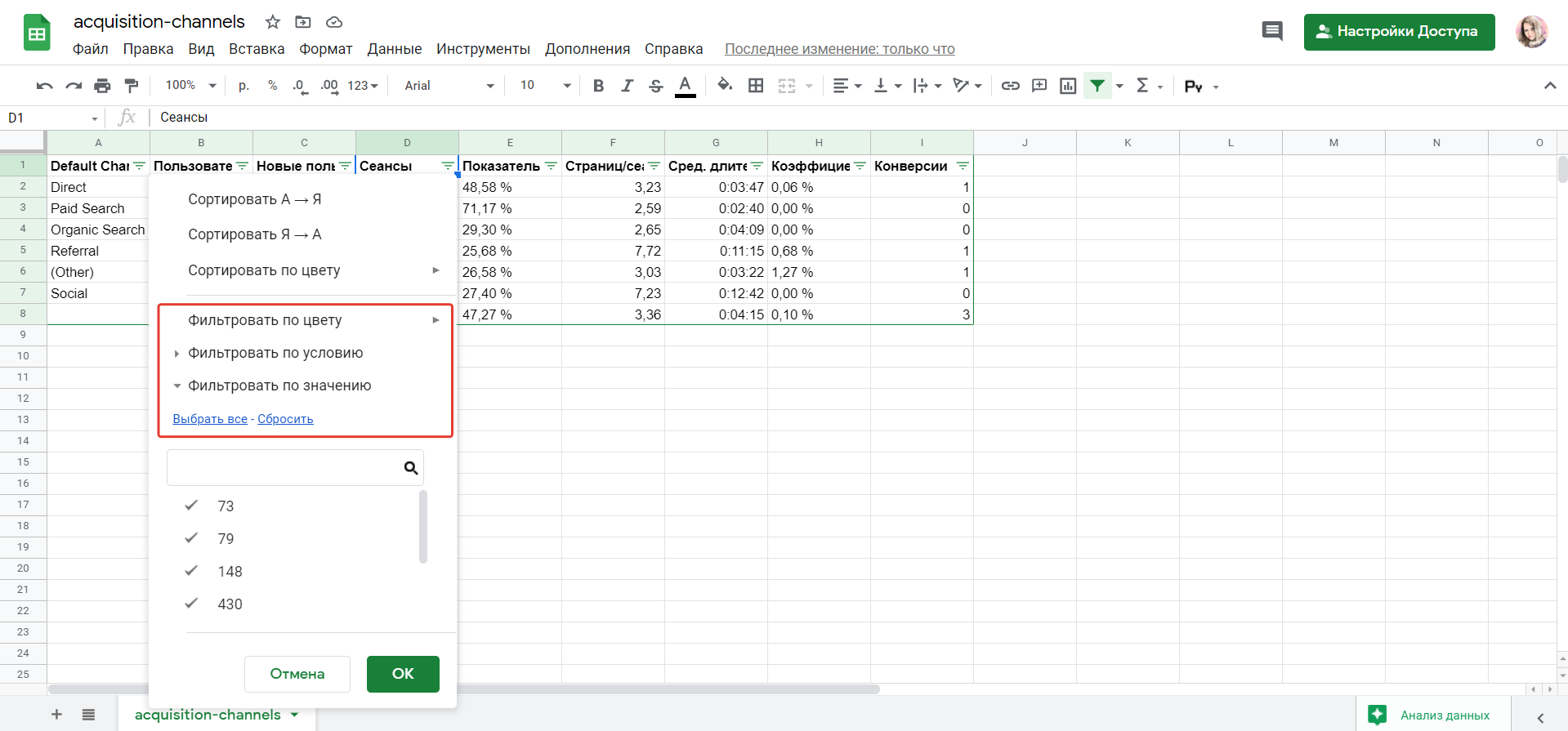Uncheck the value 148 in filter list
Image resolution: width=1568 pixels, height=731 pixels.
191,571
